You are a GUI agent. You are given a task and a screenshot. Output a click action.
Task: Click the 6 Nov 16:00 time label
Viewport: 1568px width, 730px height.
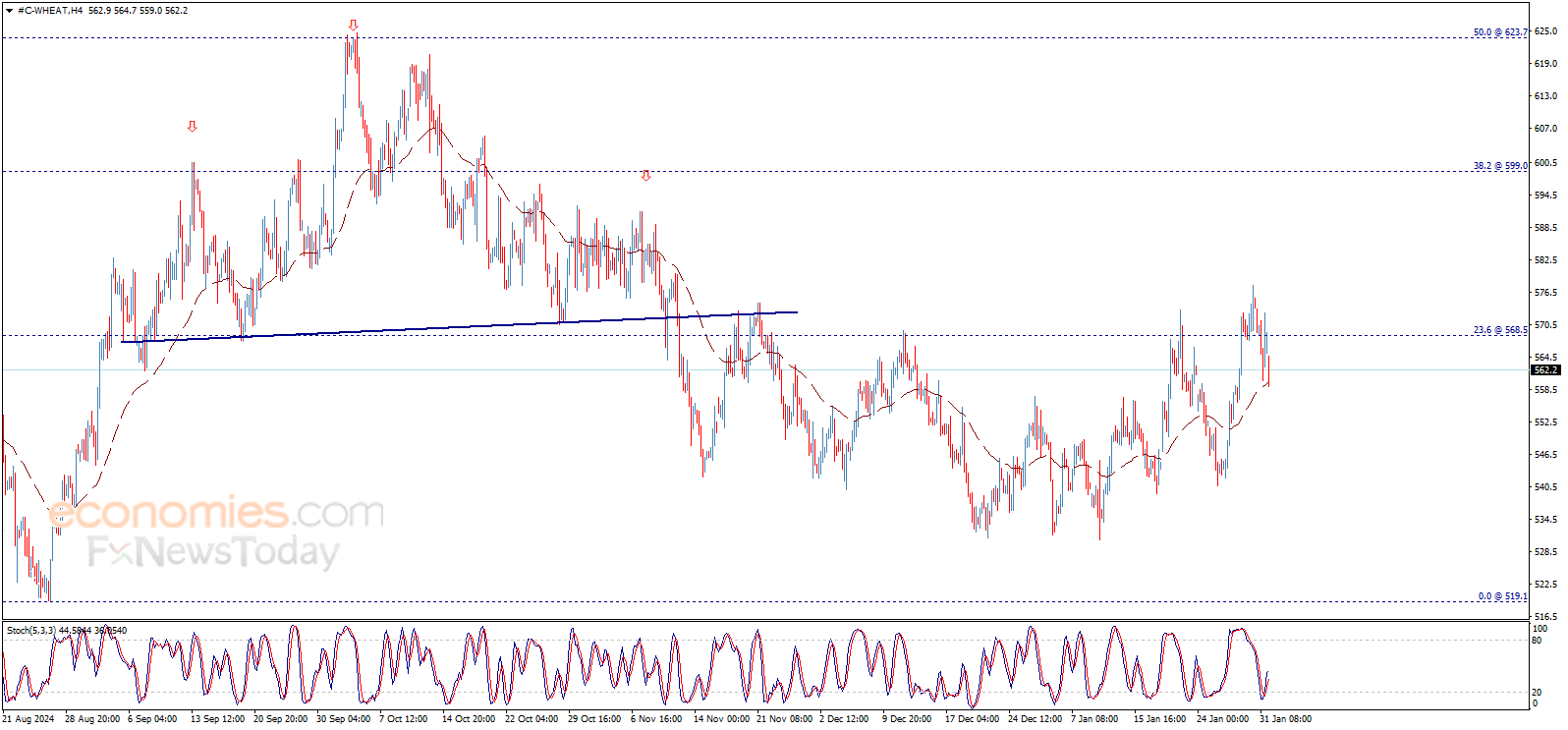click(x=656, y=719)
